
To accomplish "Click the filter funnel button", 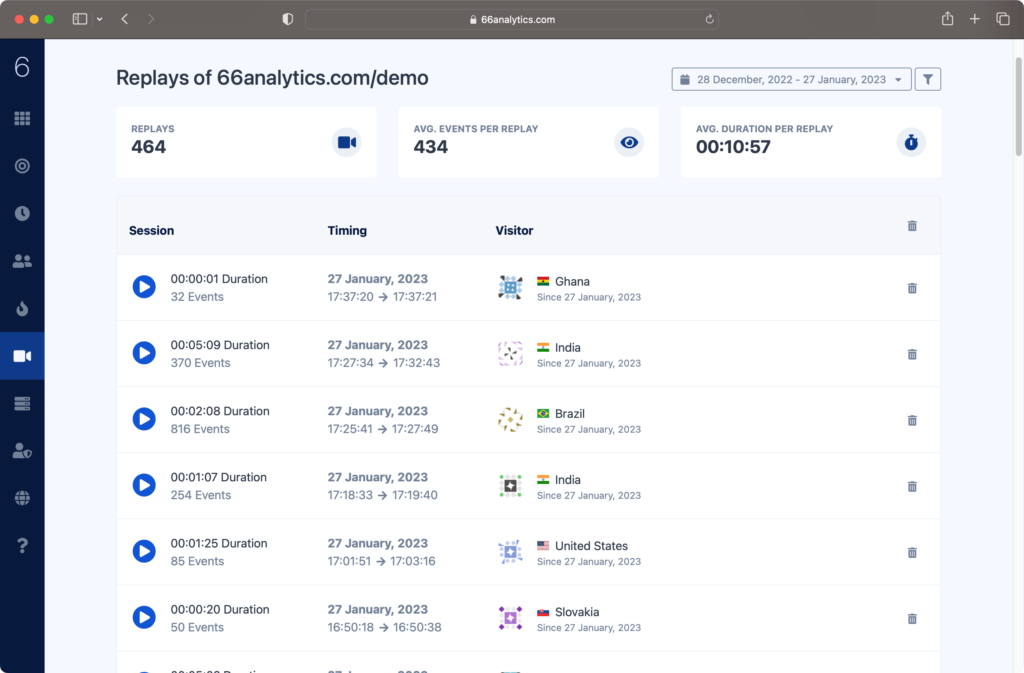I will pos(928,79).
